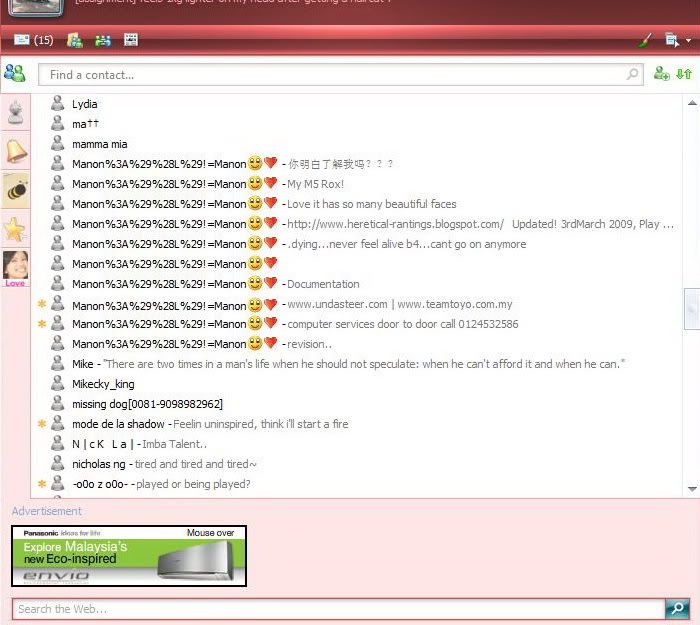
Task: Select Manon contact with '.dying...never feel alive' status
Action: (x=299, y=244)
